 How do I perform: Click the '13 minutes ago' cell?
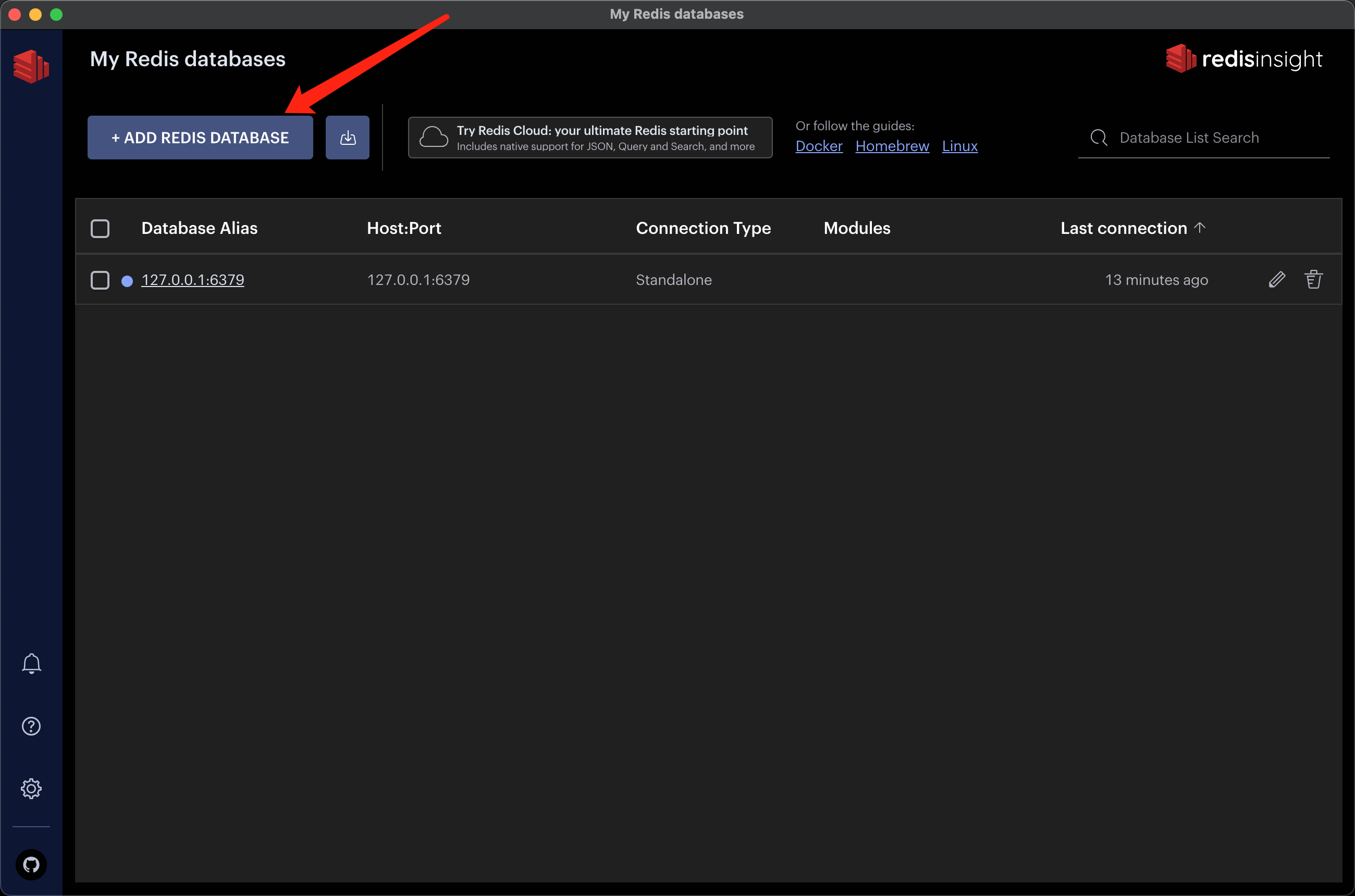1156,280
